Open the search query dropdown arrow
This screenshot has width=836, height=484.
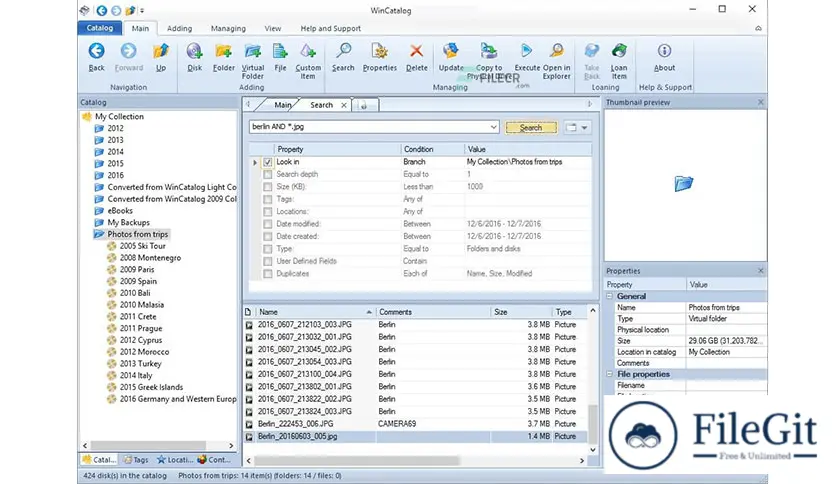click(494, 127)
